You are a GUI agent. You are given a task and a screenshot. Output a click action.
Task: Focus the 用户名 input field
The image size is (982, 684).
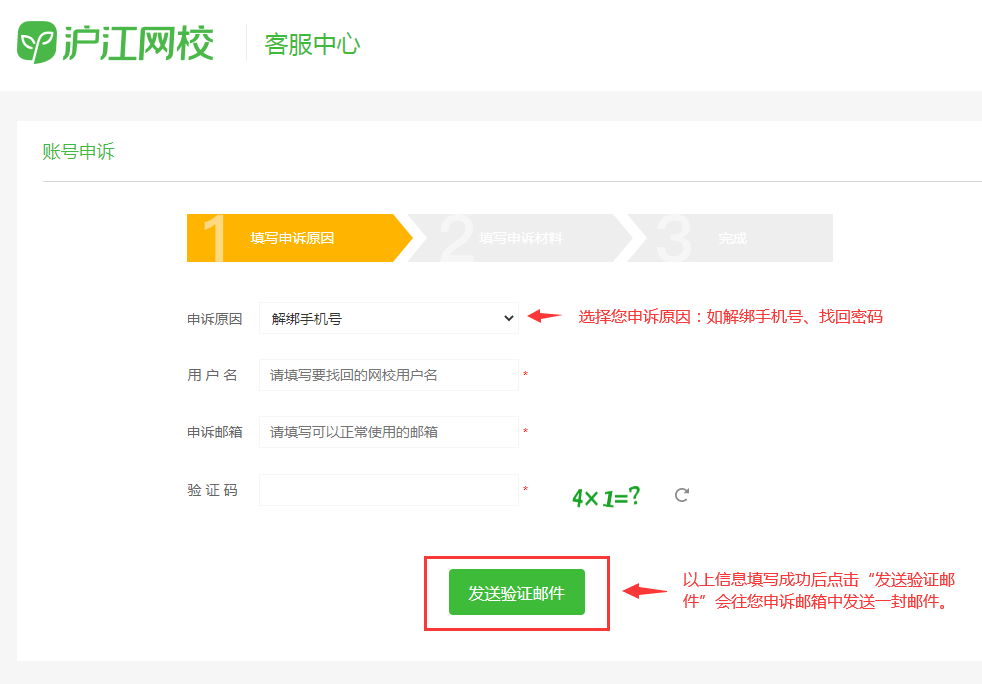click(x=388, y=375)
